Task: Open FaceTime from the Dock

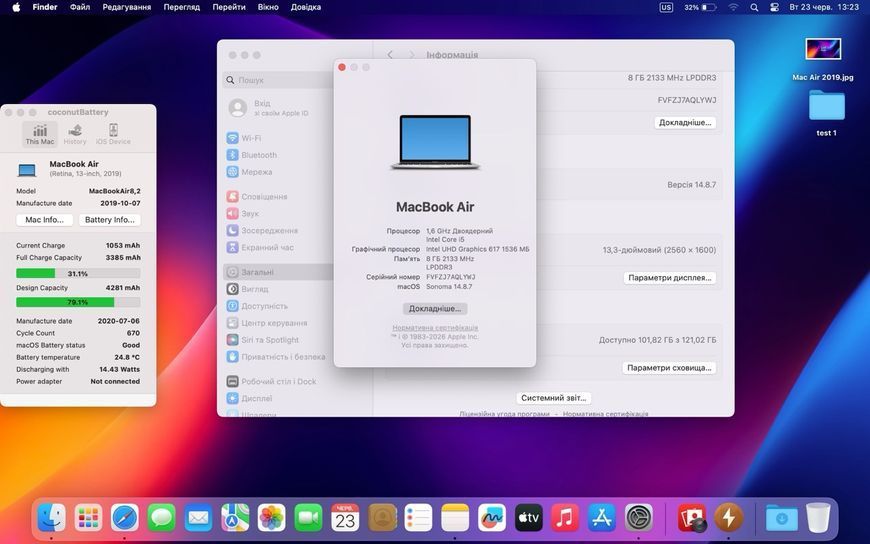Action: coord(308,518)
